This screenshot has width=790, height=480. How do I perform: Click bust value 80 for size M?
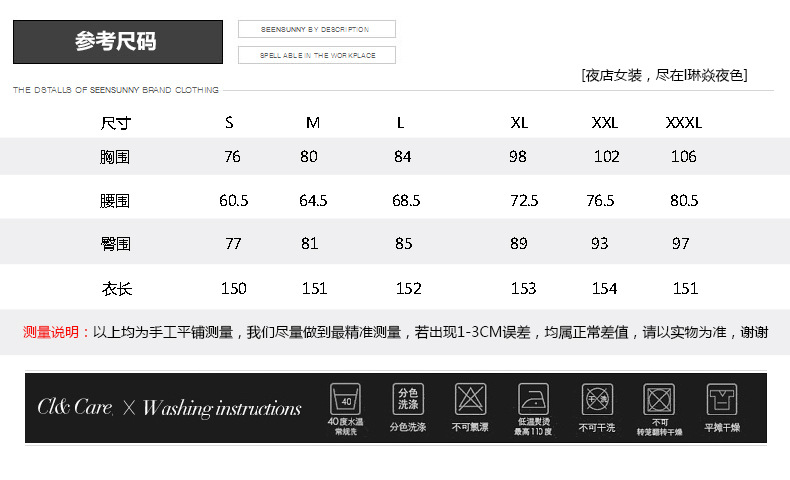pyautogui.click(x=309, y=157)
